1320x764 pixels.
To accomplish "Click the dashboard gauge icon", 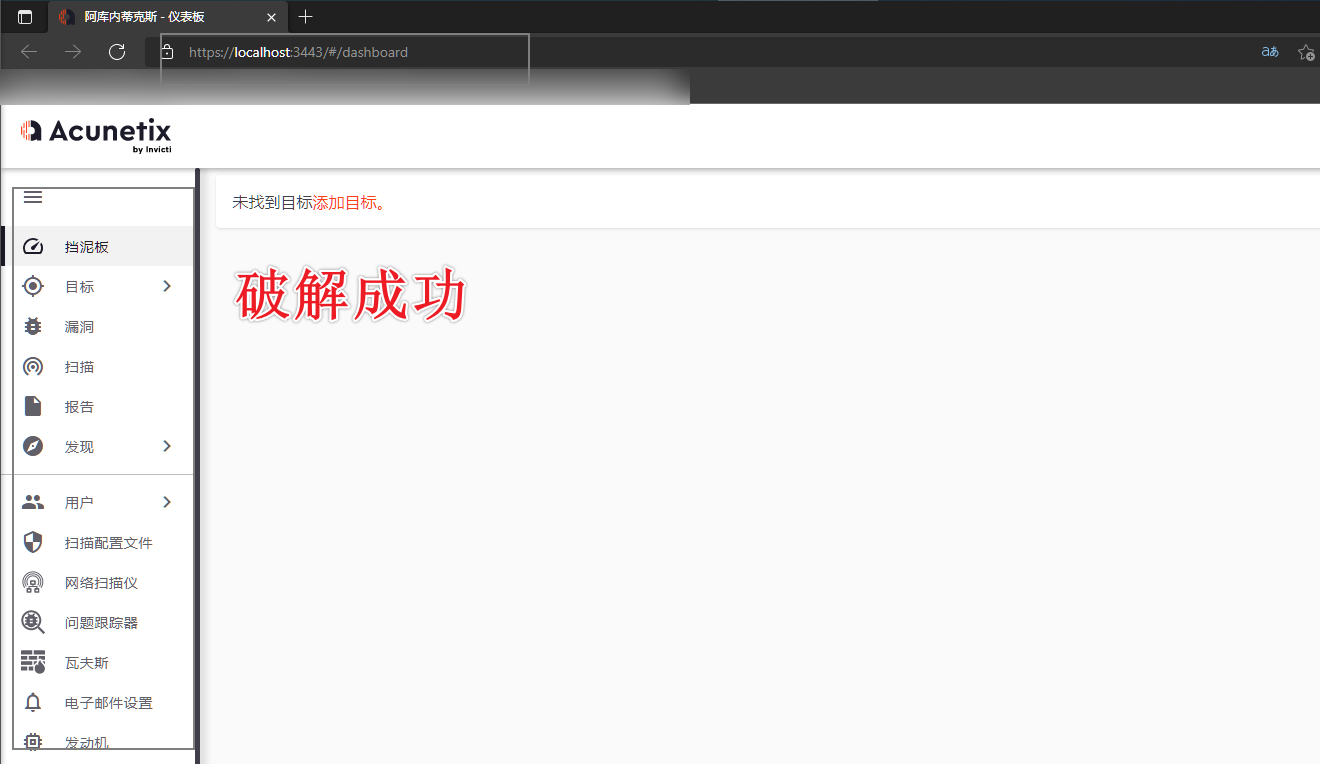I will point(33,247).
